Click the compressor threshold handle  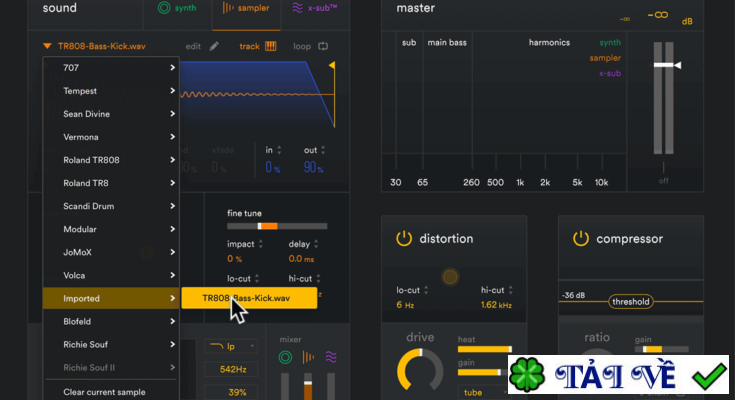[630, 302]
